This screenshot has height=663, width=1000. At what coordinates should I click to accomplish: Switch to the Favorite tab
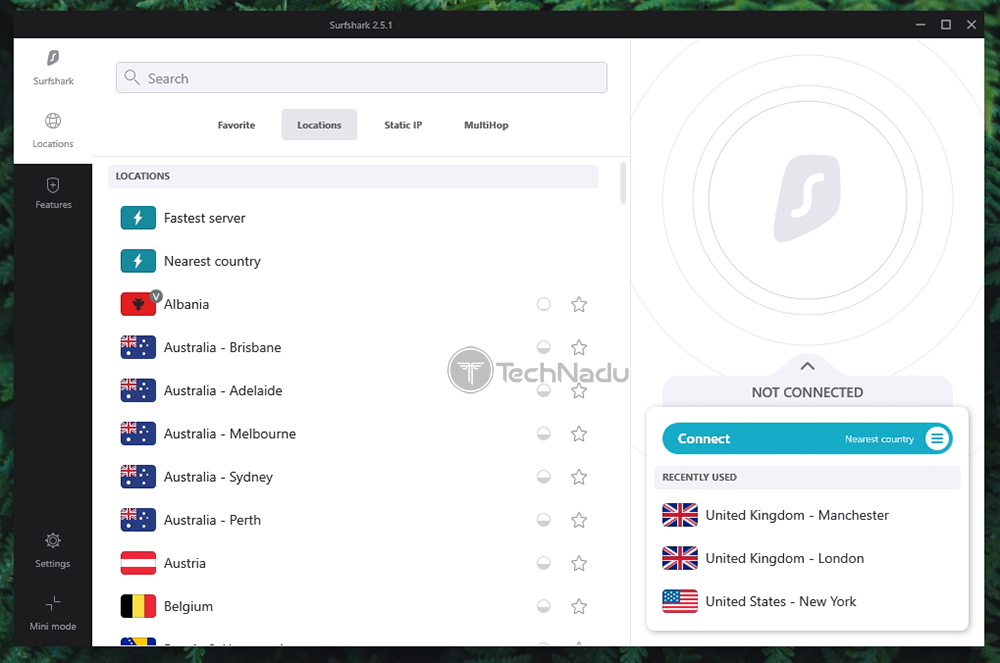tap(236, 125)
